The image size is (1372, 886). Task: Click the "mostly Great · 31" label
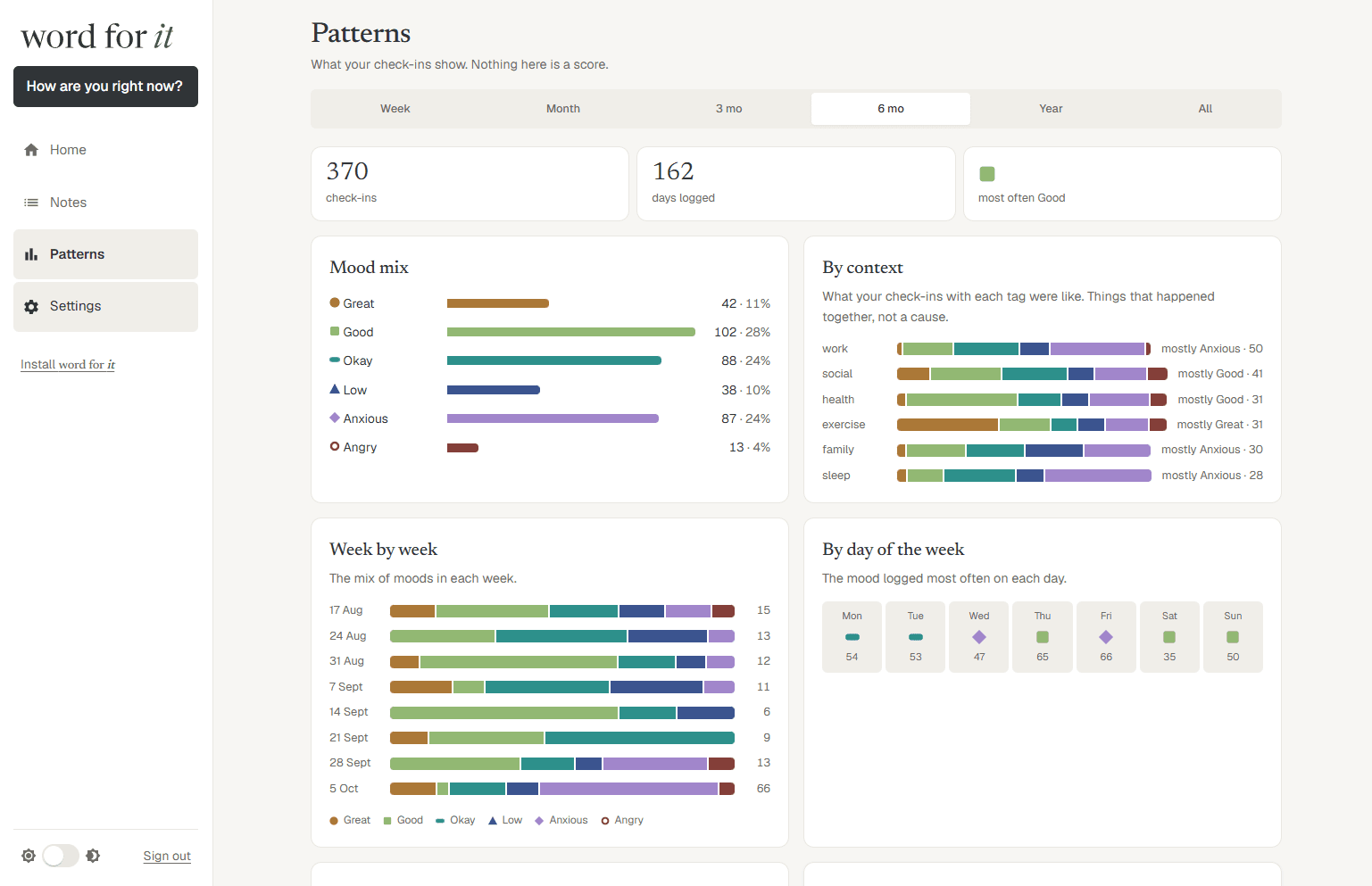[1219, 425]
